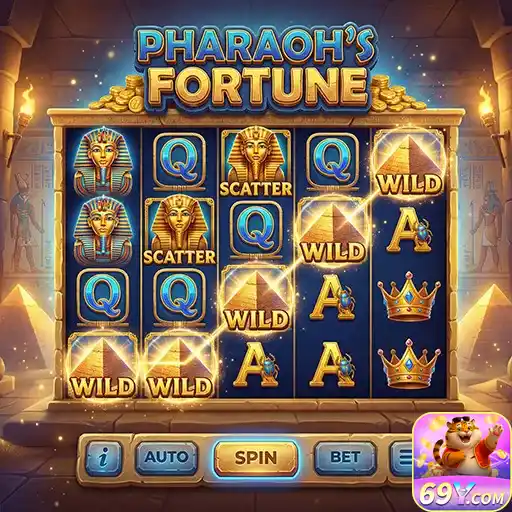The image size is (512, 512).
Task: Hit the golden SPIN button
Action: (256, 458)
